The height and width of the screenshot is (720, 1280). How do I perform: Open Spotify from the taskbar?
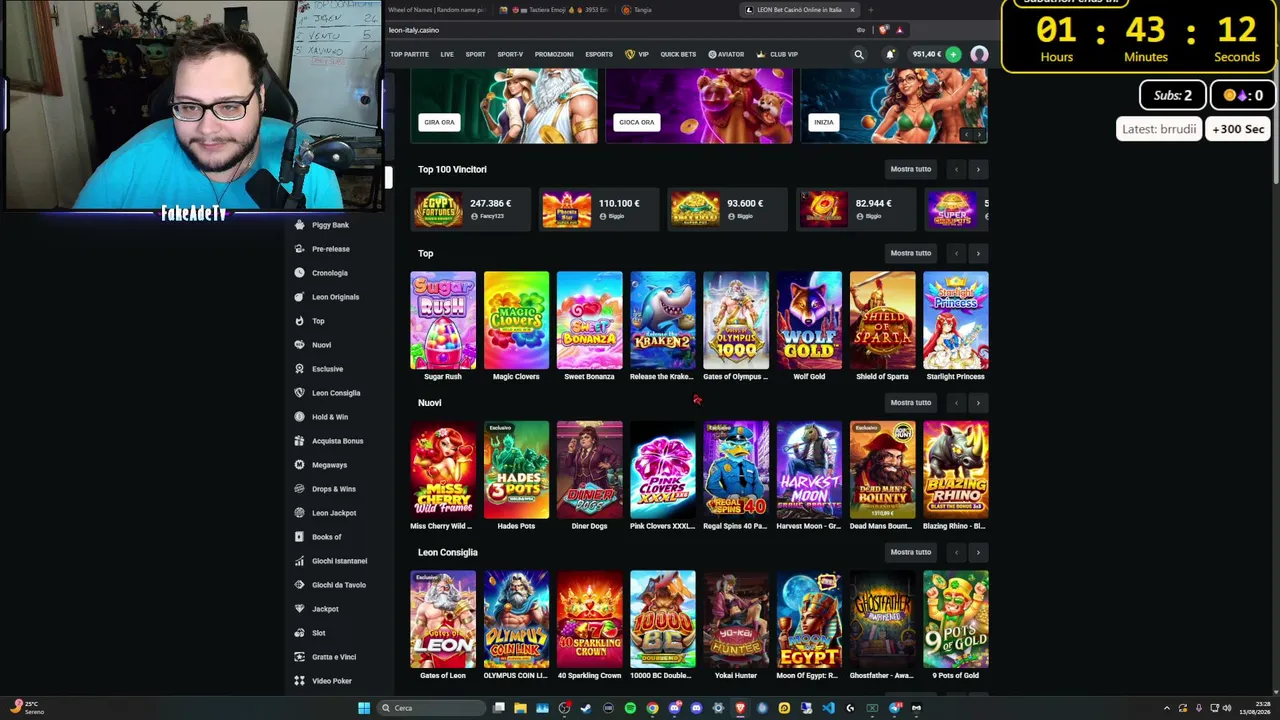tap(630, 708)
